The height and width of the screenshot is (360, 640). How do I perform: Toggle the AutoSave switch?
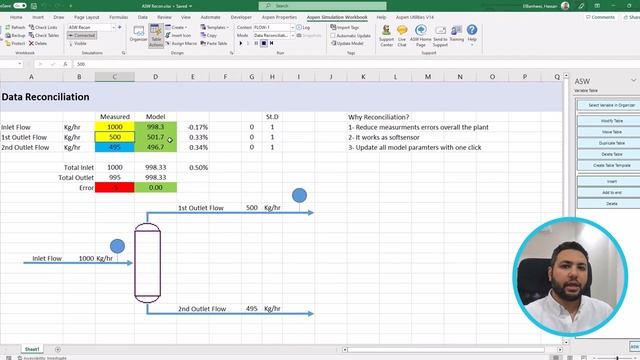[19, 6]
